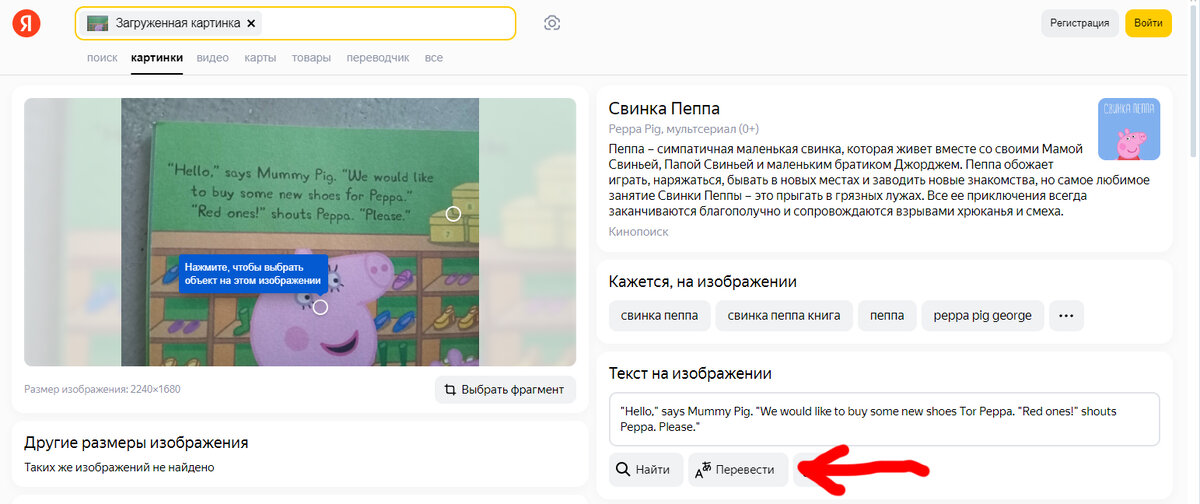Click the Выбрать фрагмент button

tap(505, 389)
